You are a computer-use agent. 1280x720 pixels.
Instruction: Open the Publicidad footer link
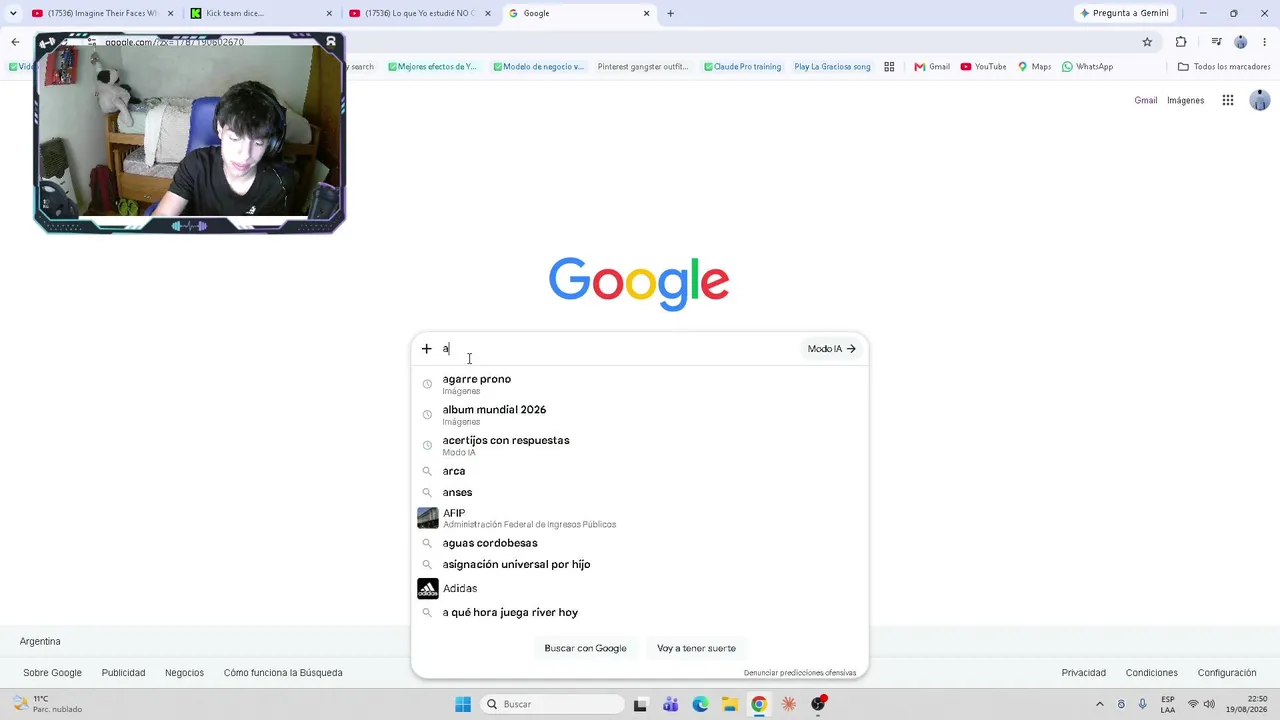tap(123, 673)
